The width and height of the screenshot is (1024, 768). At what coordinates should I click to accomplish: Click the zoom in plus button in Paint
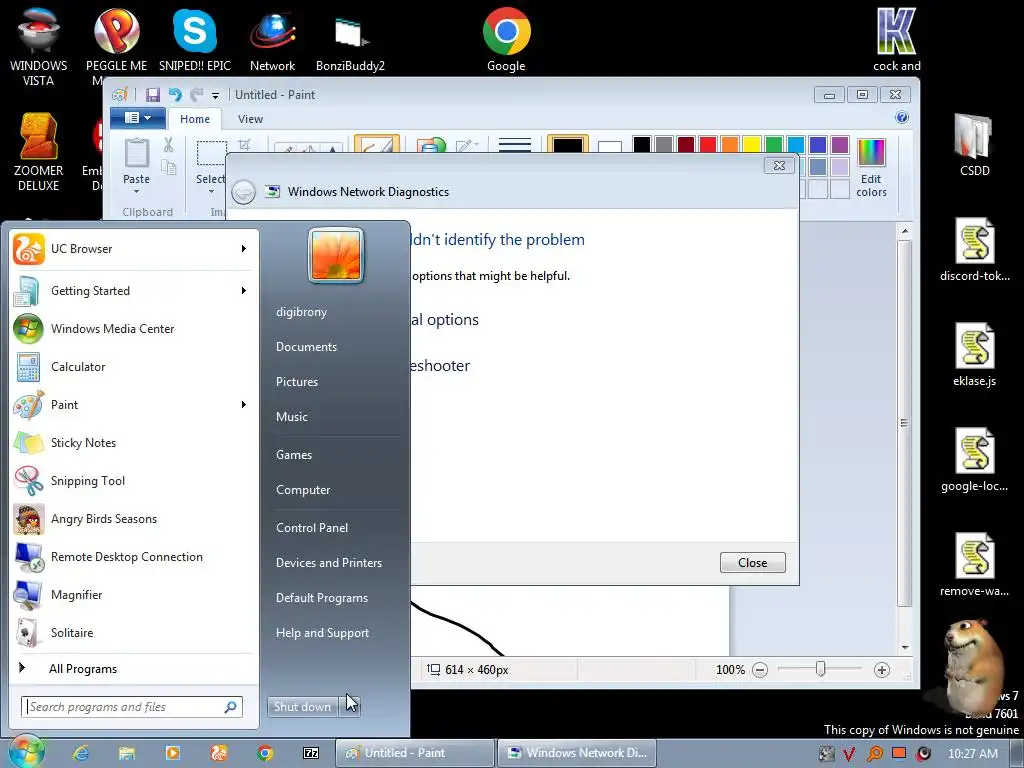tap(882, 669)
